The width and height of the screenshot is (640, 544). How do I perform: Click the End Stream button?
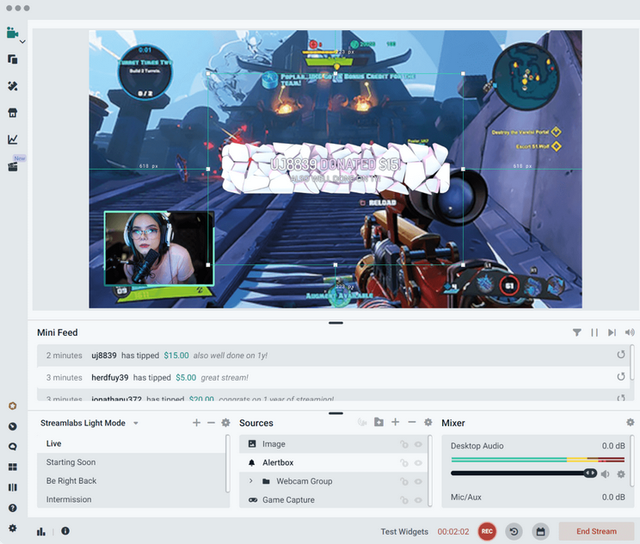click(x=595, y=531)
